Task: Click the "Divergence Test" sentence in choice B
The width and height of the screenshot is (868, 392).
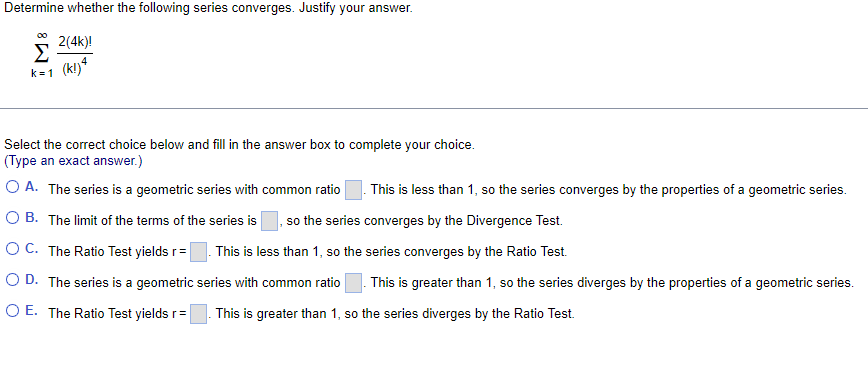Action: pyautogui.click(x=425, y=221)
